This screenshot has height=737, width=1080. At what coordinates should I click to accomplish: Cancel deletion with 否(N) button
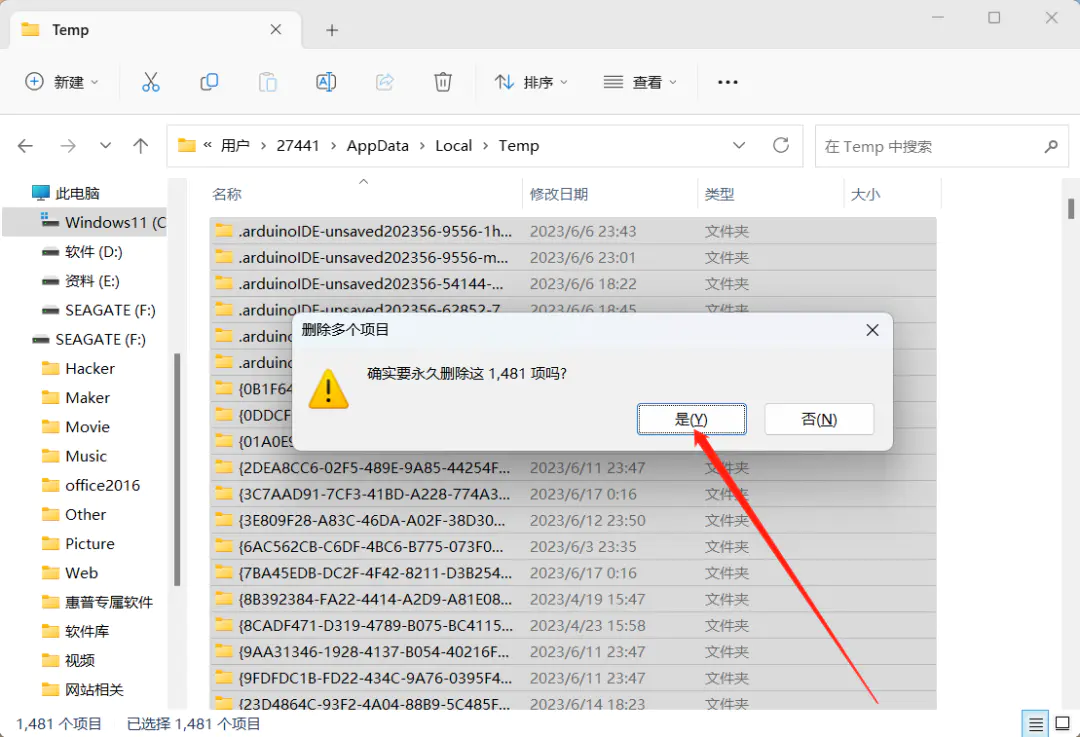(x=819, y=419)
